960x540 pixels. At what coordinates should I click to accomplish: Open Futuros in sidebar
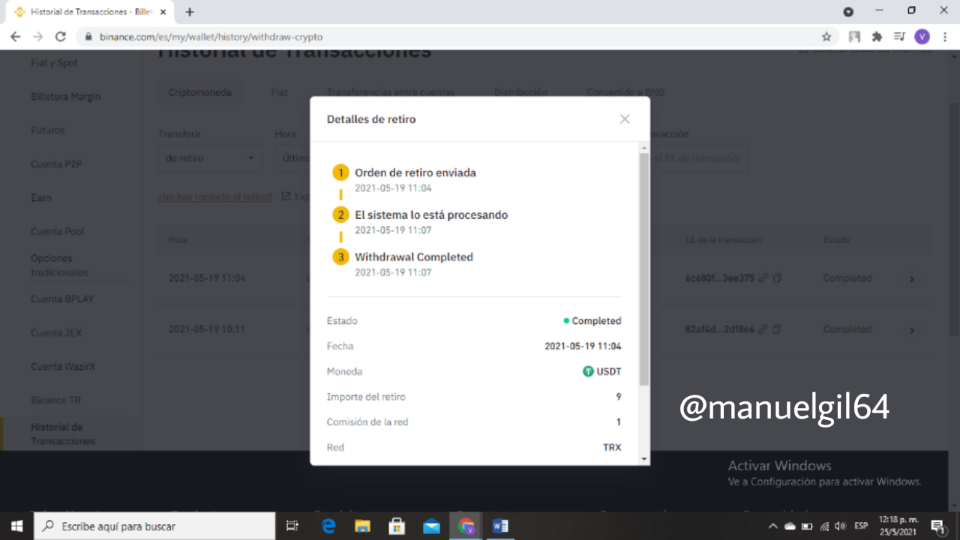click(48, 130)
